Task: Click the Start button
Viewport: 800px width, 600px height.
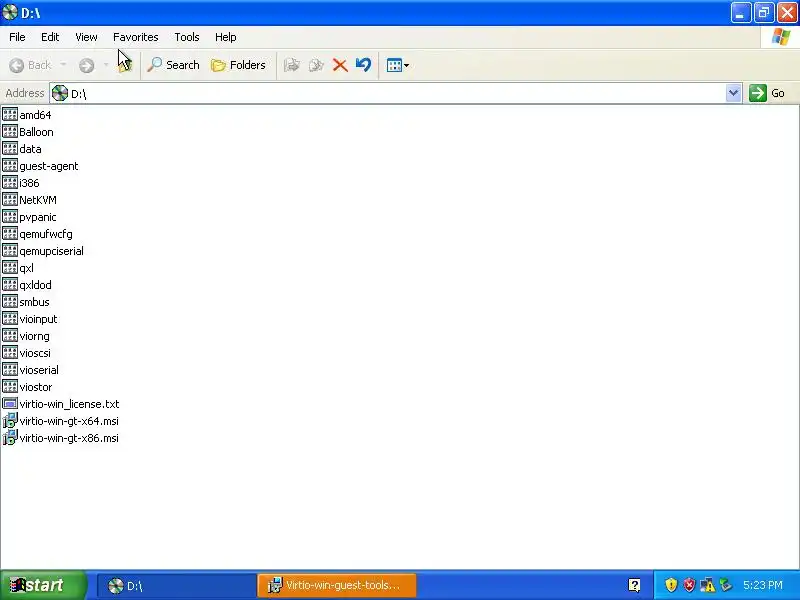Action: tap(43, 585)
